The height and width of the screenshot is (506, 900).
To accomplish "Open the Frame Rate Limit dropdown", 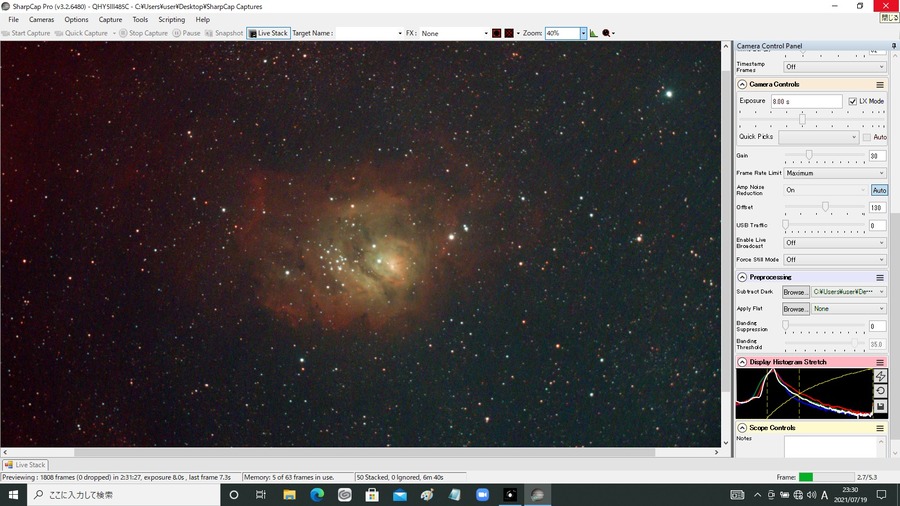I will coord(835,173).
